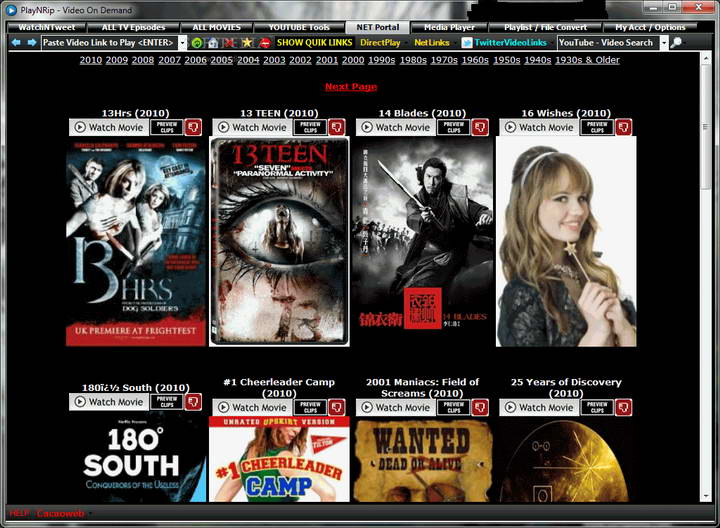Expand the YouTube Video Search dropdown arrow
The image size is (720, 528).
click(664, 43)
